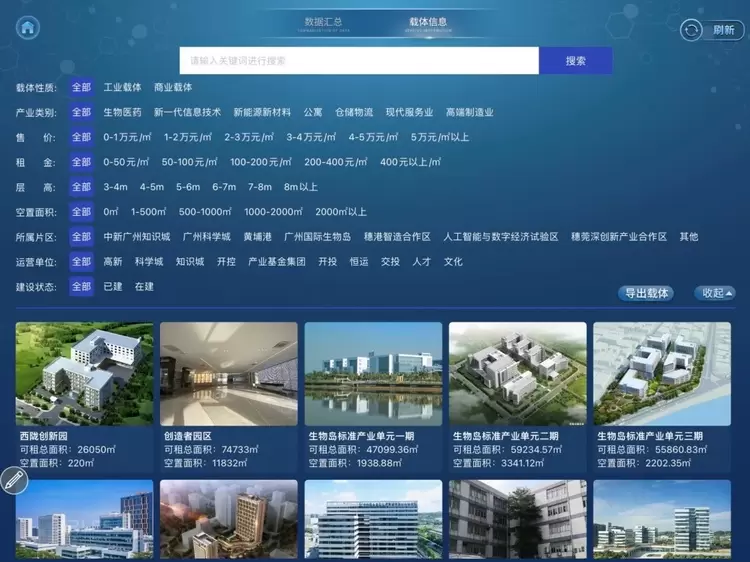Image resolution: width=750 pixels, height=562 pixels.
Task: Click the 导出载体 button
Action: pos(646,293)
